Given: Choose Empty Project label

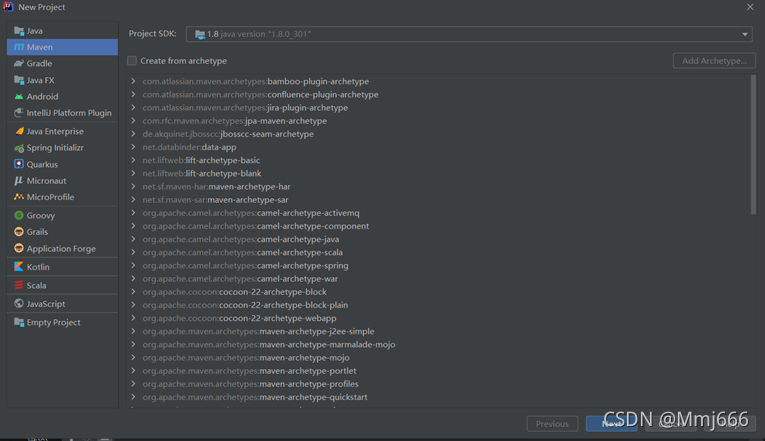Looking at the screenshot, I should [54, 322].
